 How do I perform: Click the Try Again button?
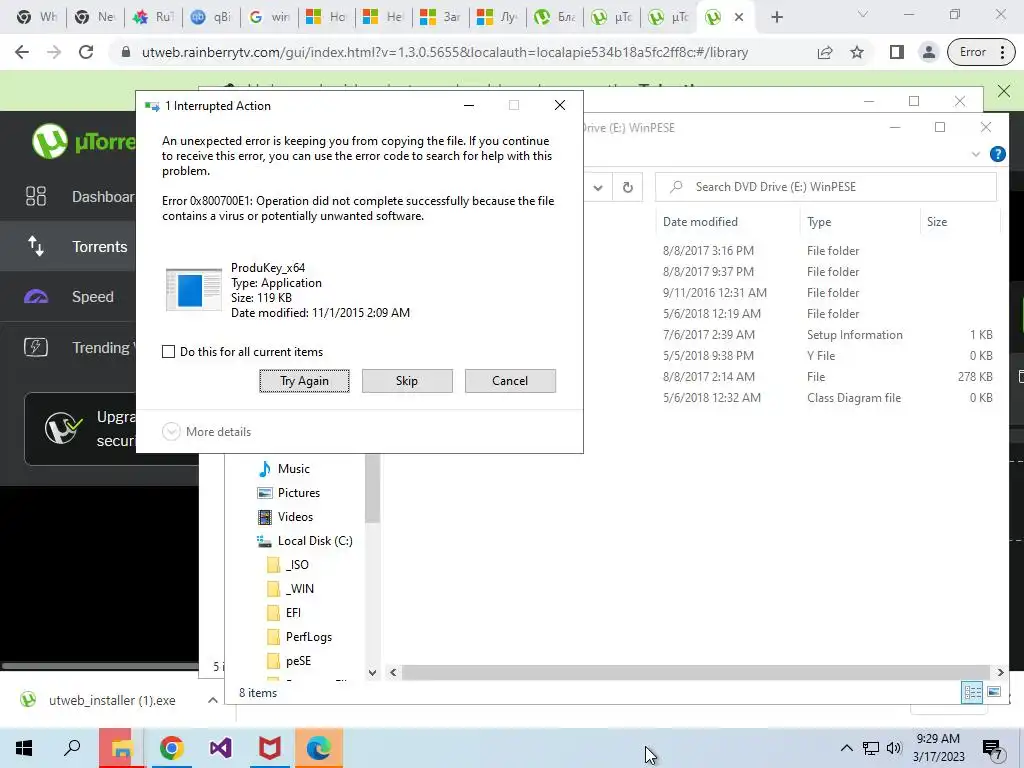tap(304, 381)
